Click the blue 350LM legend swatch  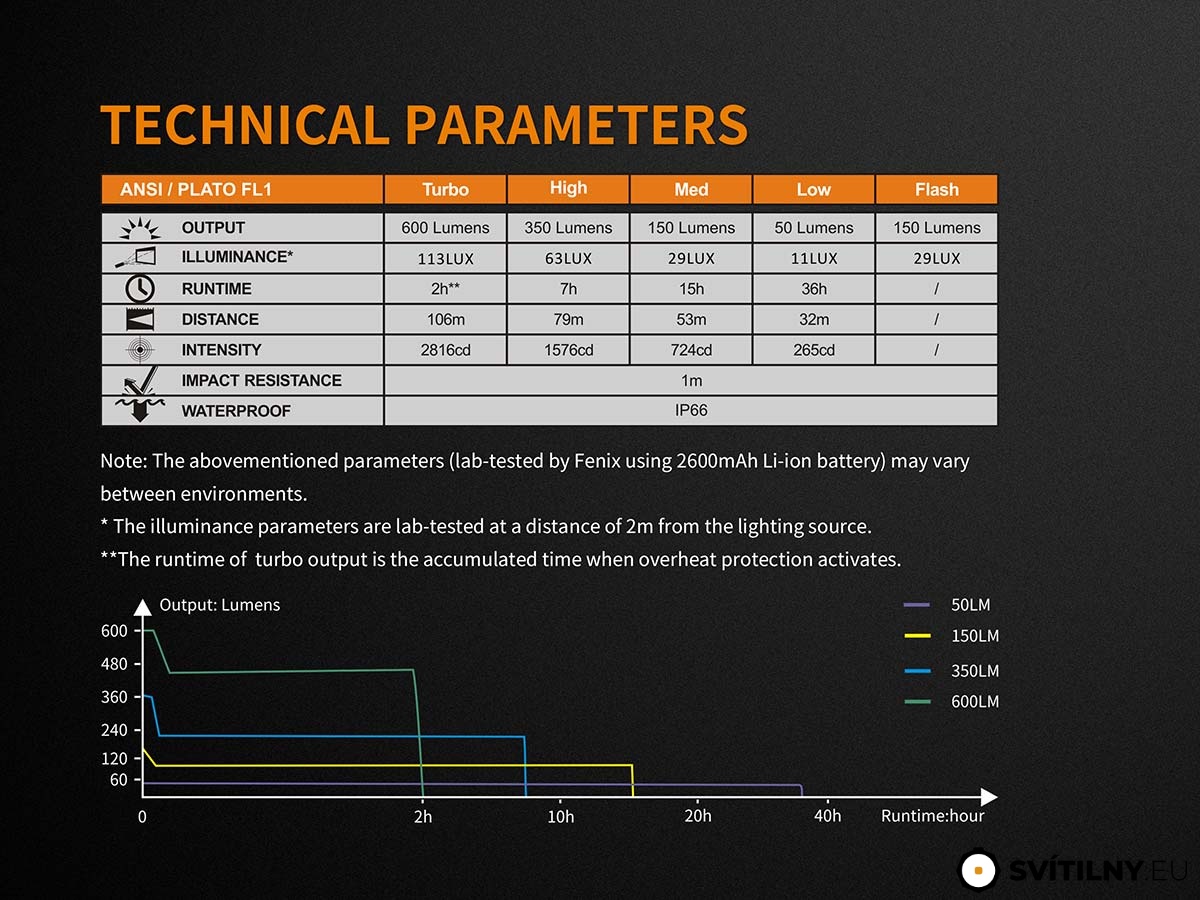click(917, 671)
